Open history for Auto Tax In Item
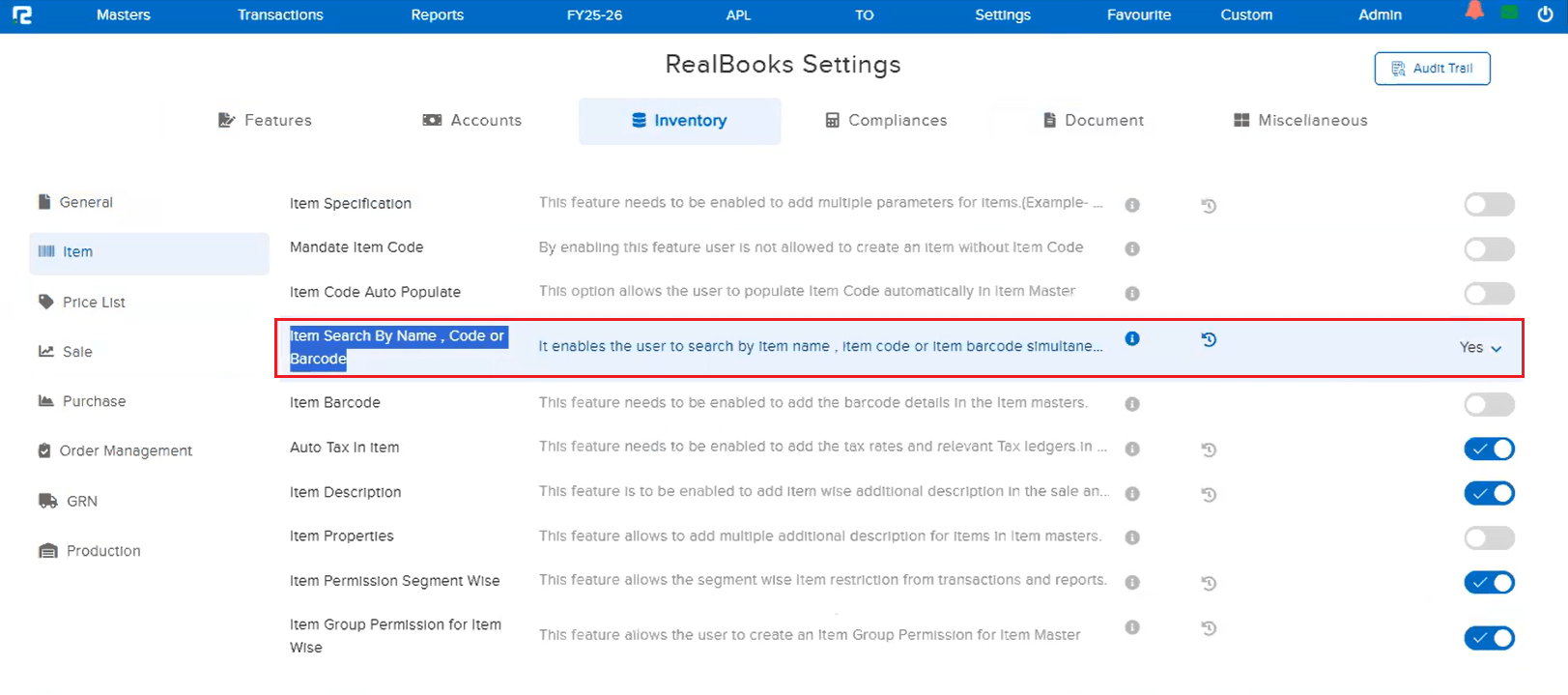Viewport: 1568px width, 695px height. (1209, 449)
